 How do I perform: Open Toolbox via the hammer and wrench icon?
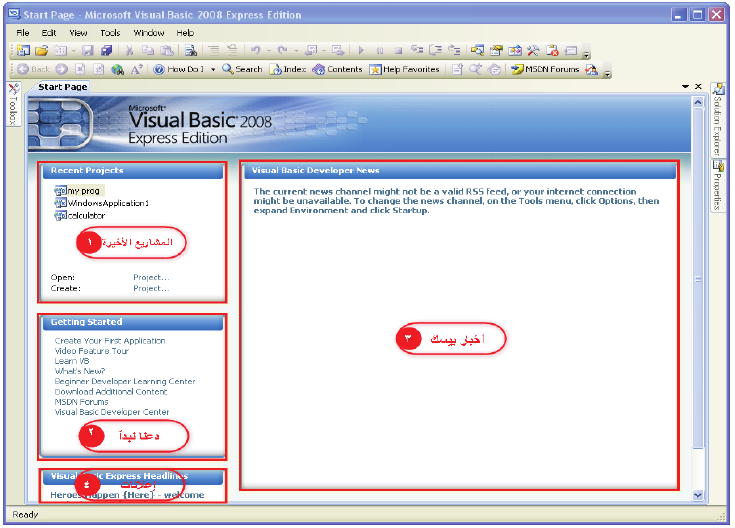click(x=533, y=50)
